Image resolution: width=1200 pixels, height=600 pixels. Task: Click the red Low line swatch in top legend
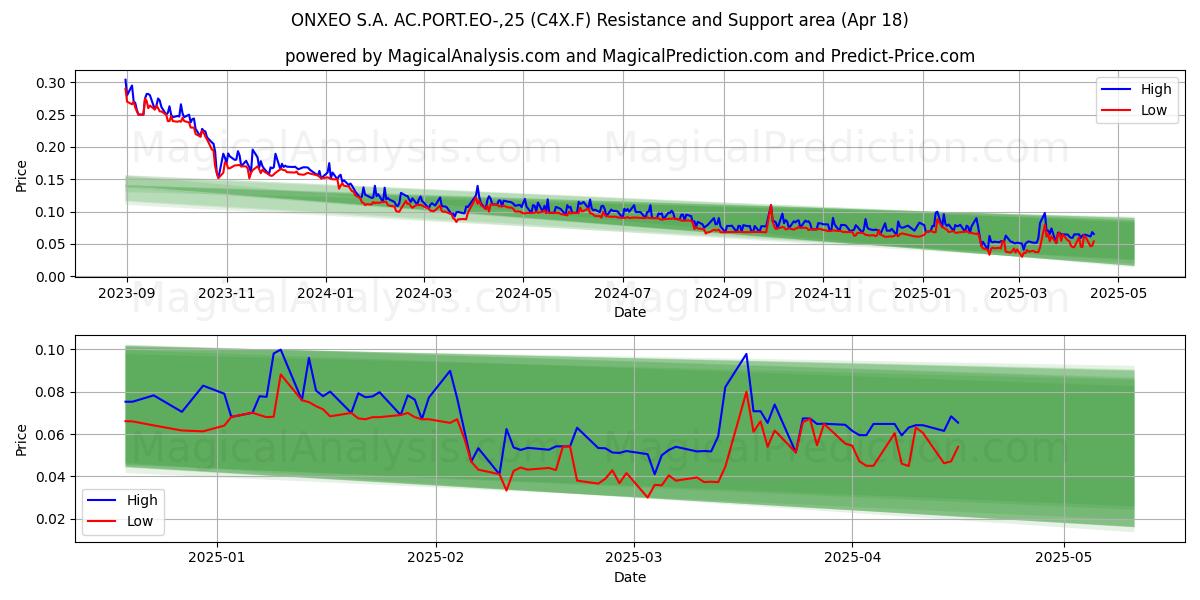pos(1117,110)
